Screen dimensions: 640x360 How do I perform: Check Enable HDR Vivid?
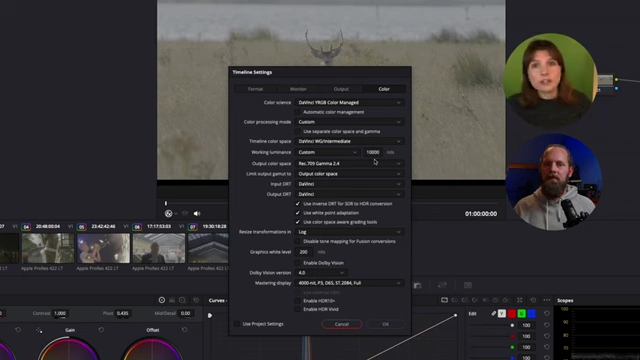298,309
